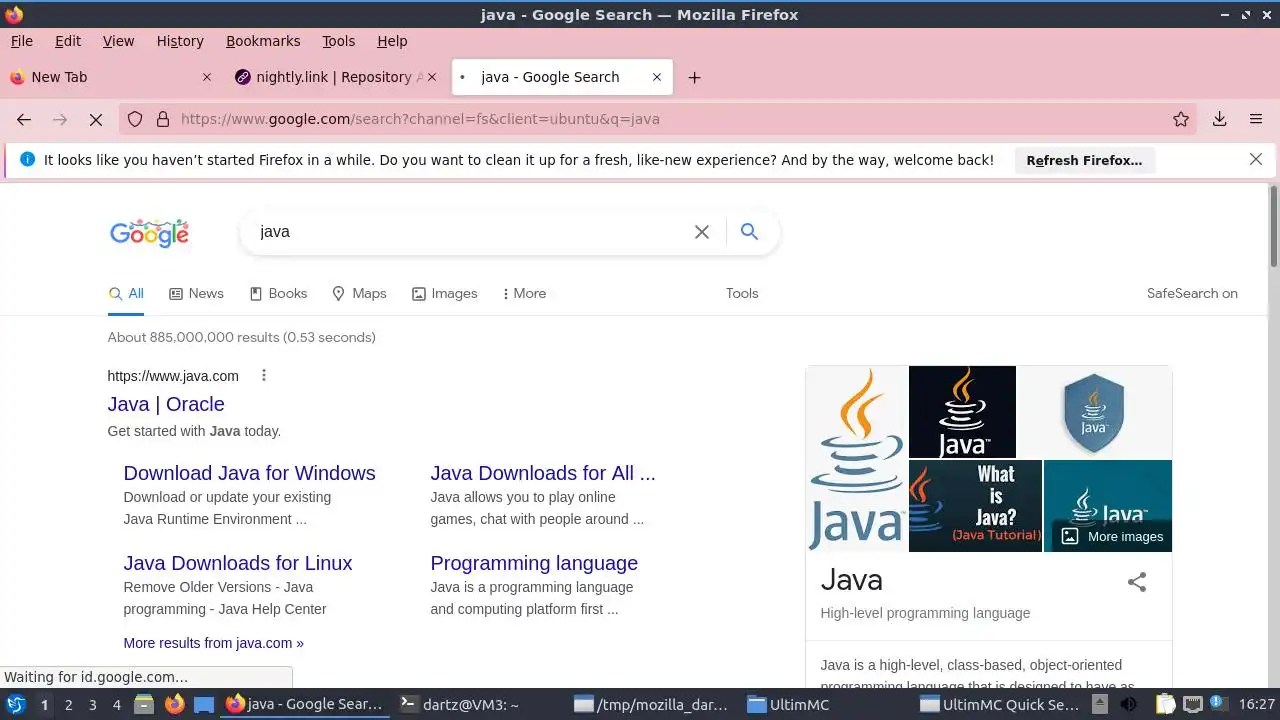Screen dimensions: 1280x720
Task: Open the Firefox downloads panel
Action: [x=1220, y=119]
